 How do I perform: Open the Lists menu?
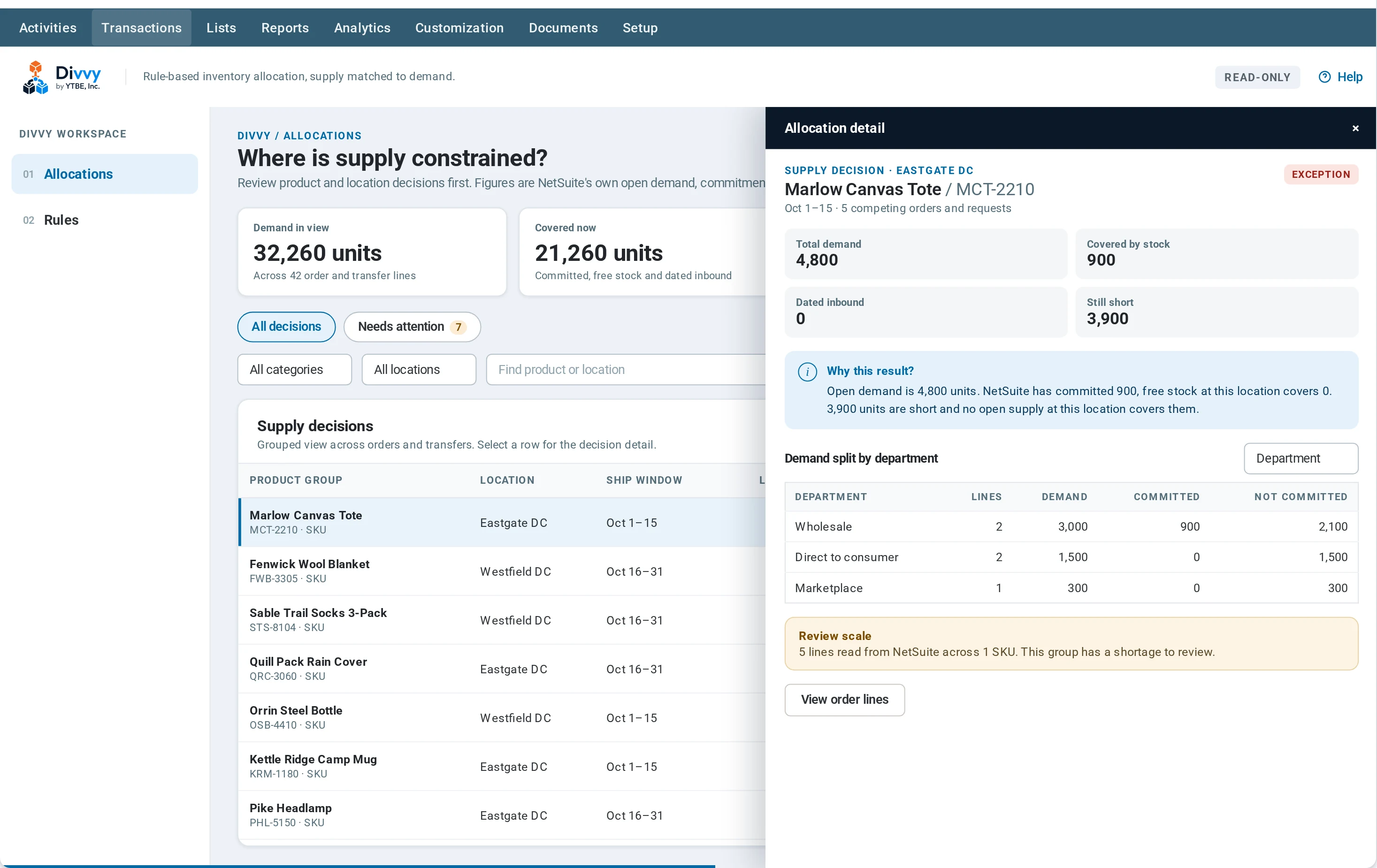[x=222, y=27]
